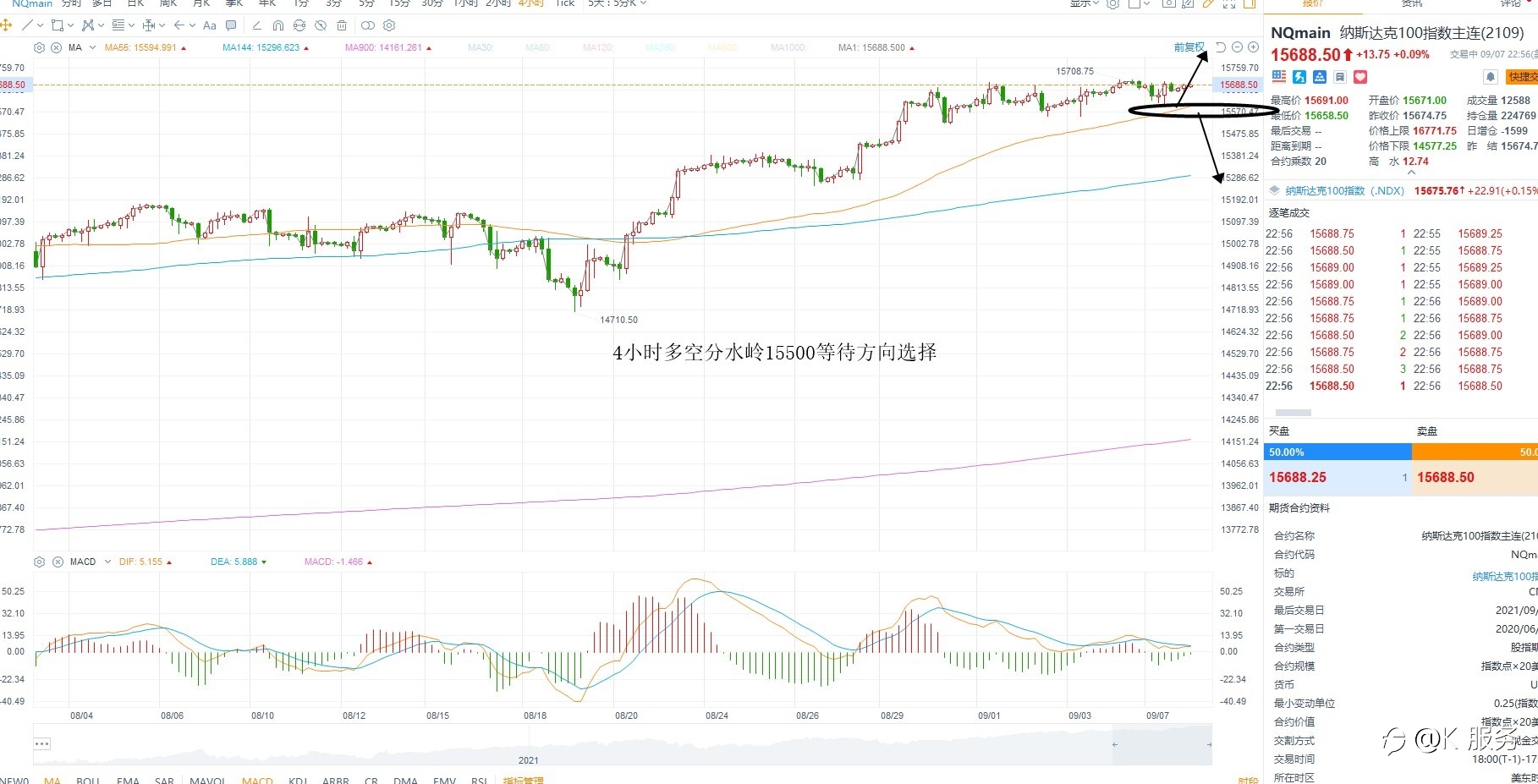Zoom out the chart
This screenshot has height=784, width=1538.
coord(1237,47)
